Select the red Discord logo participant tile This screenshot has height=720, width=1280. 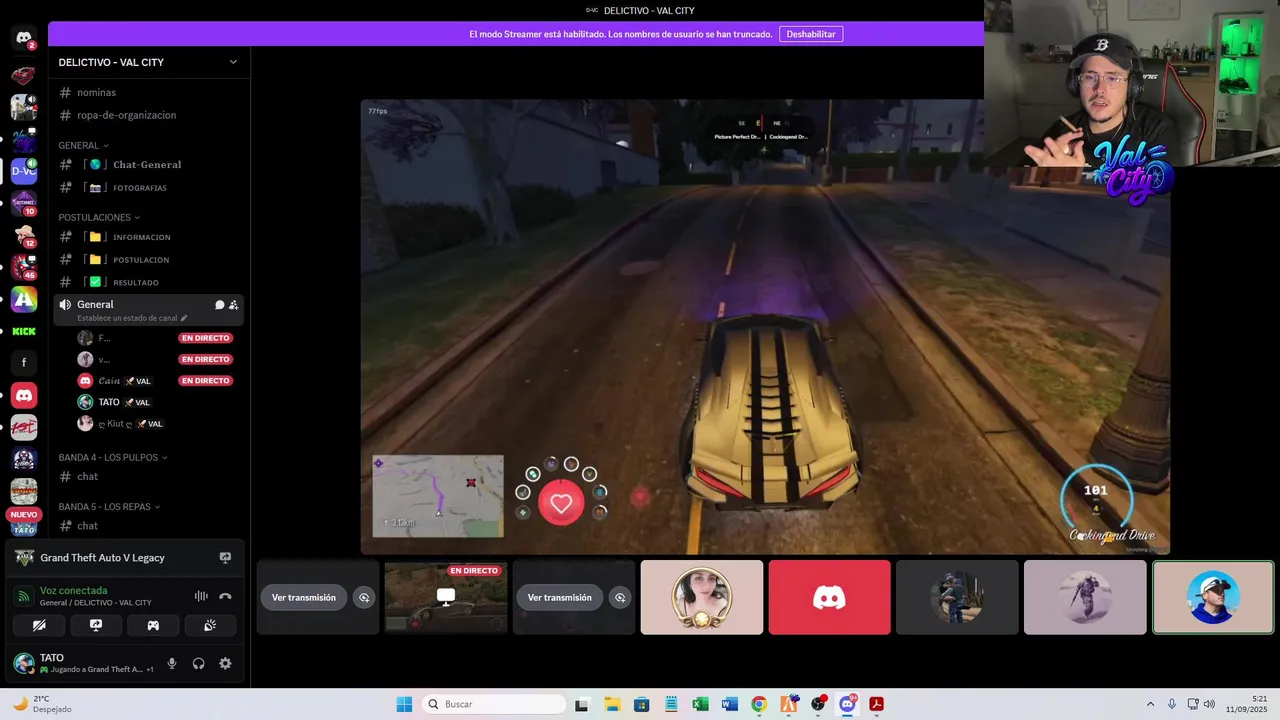(x=829, y=597)
